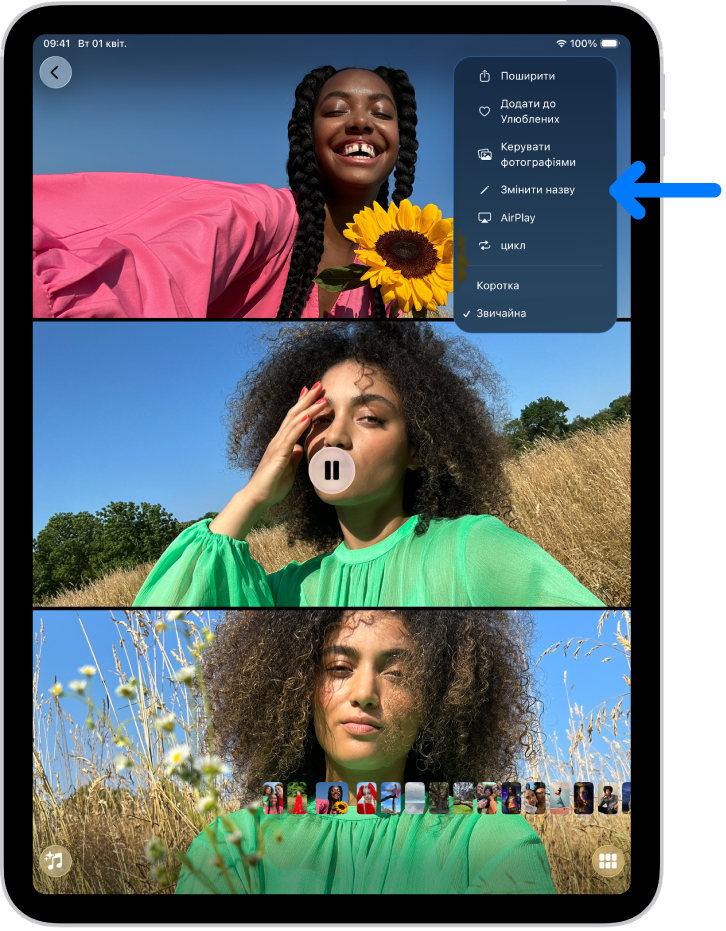Image resolution: width=726 pixels, height=931 pixels.
Task: Open the memory music mixes button
Action: (x=55, y=861)
